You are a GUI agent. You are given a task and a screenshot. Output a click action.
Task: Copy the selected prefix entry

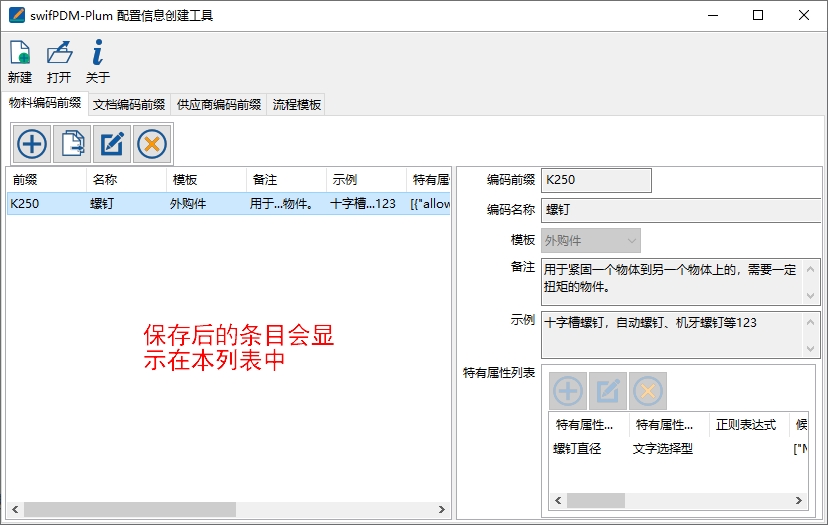click(x=72, y=144)
